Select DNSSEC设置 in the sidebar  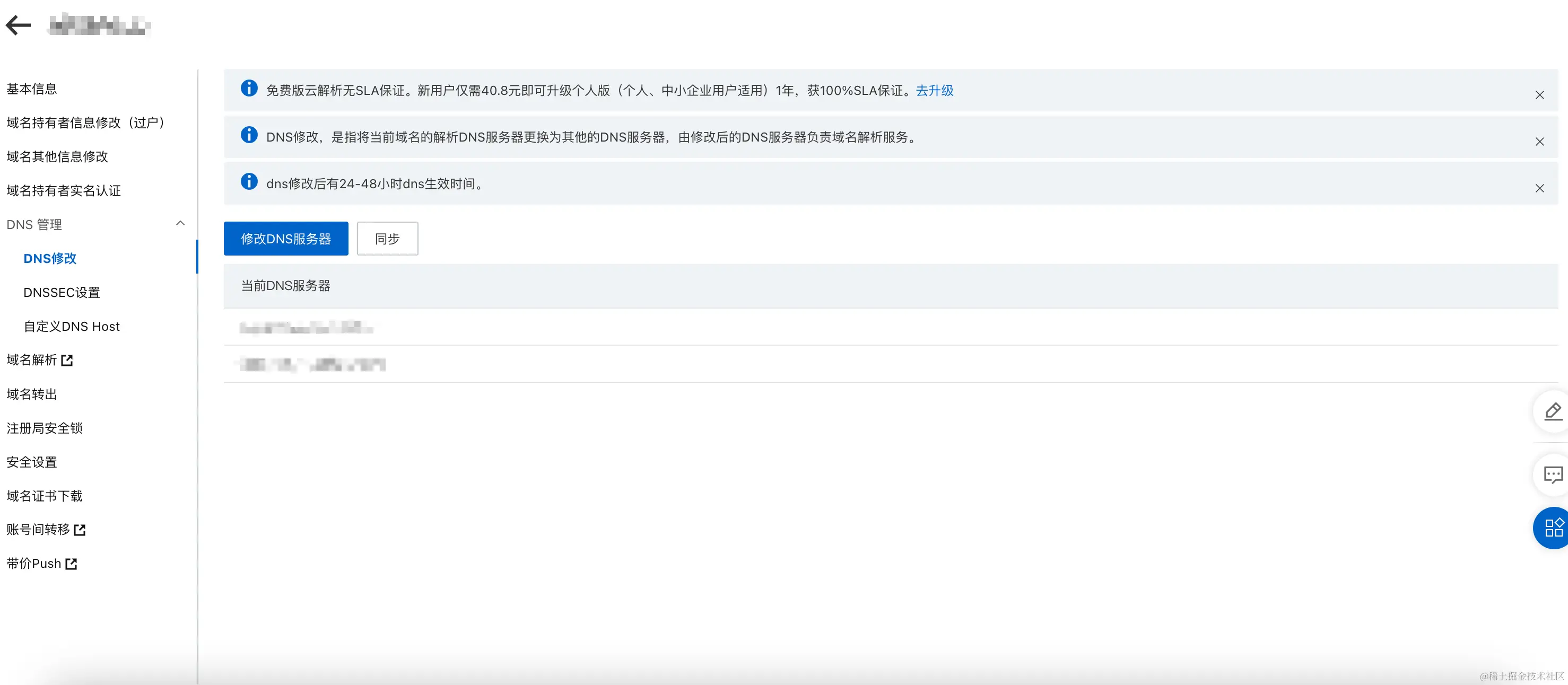(x=62, y=293)
